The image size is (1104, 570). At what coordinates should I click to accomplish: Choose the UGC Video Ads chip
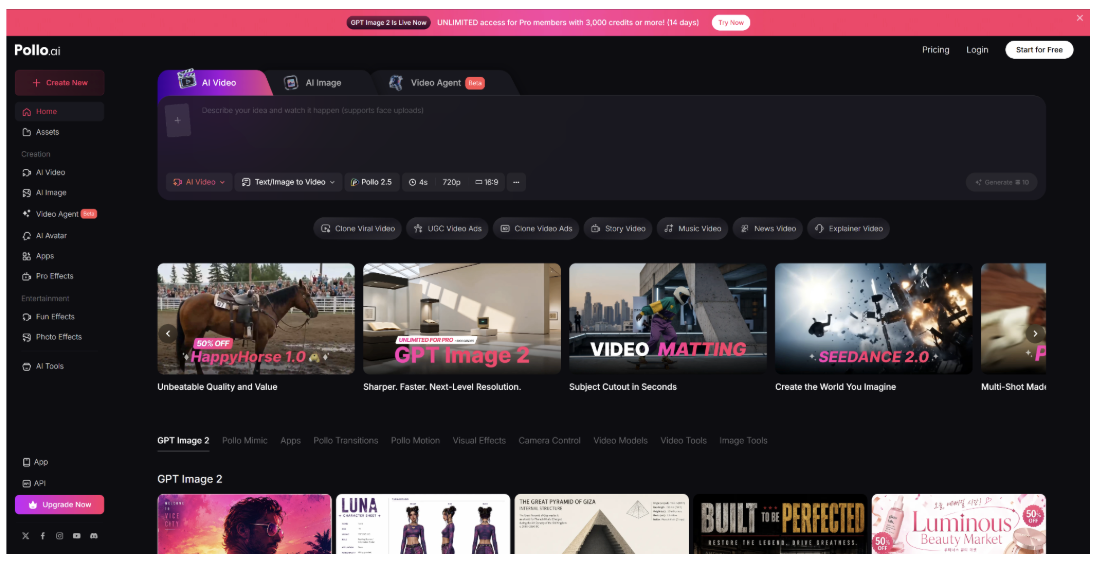(x=447, y=229)
